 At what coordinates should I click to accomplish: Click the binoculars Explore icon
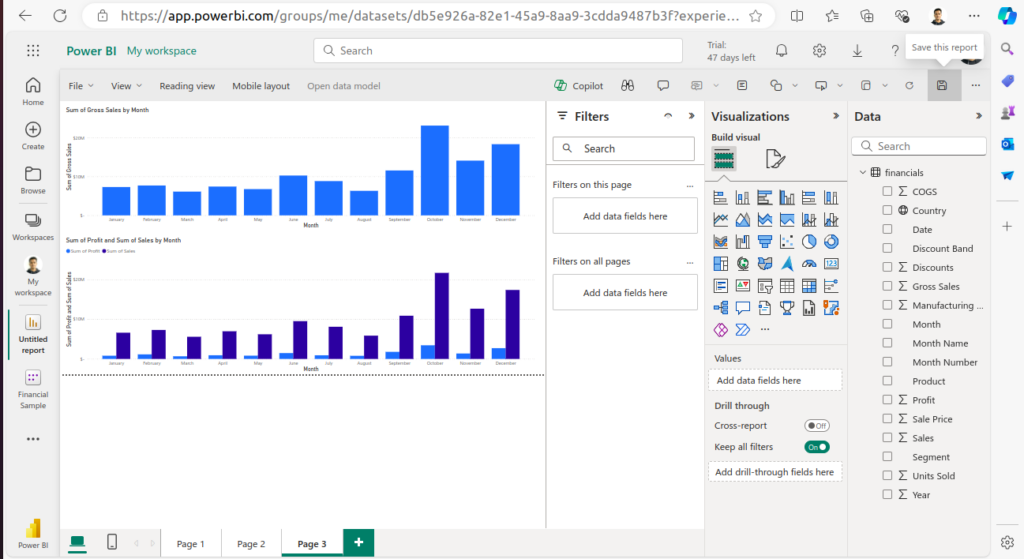point(627,86)
